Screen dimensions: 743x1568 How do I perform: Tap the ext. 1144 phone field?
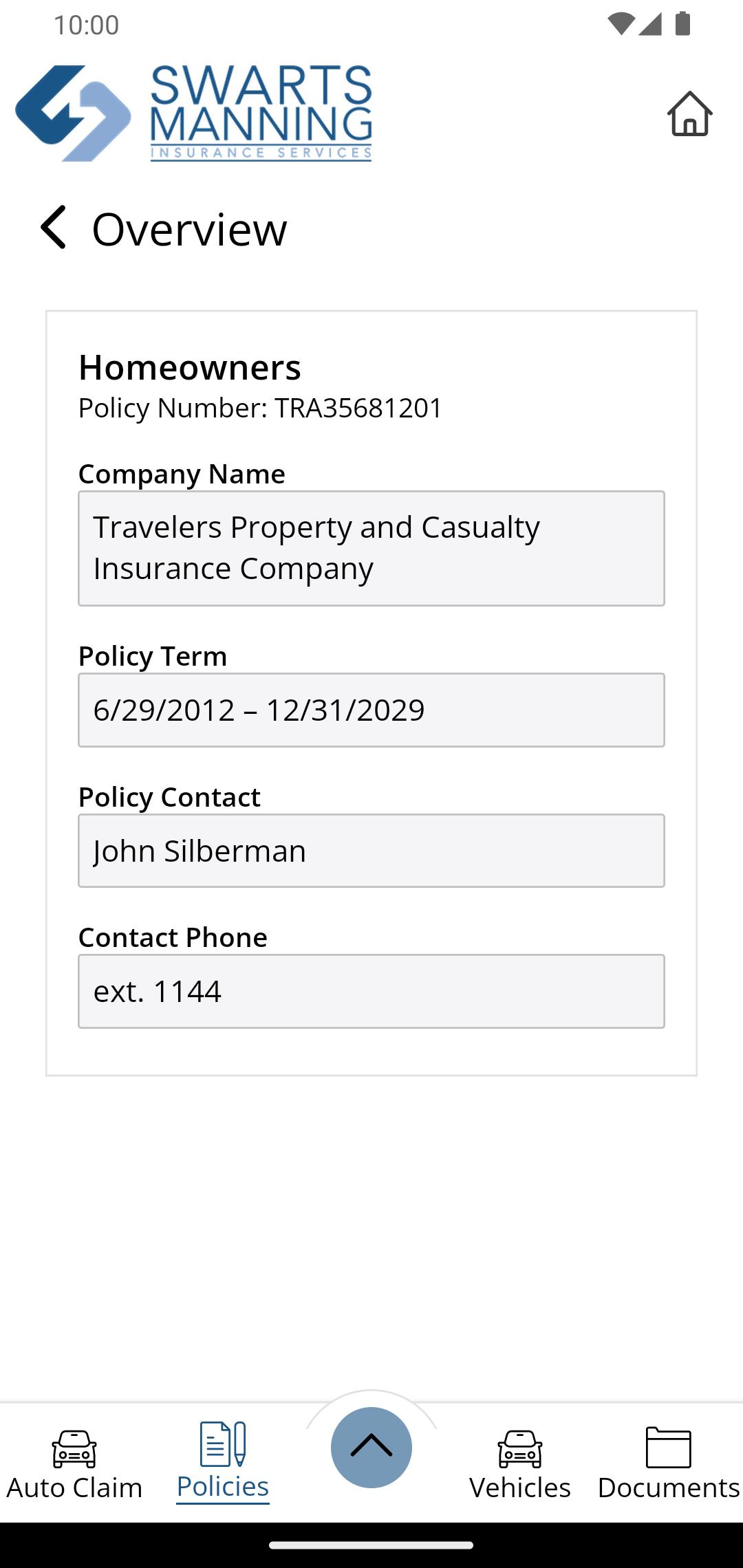tap(371, 991)
